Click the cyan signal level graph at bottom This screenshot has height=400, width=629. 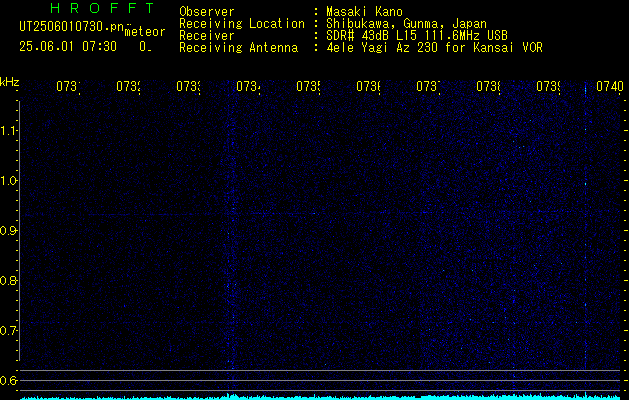(321, 397)
